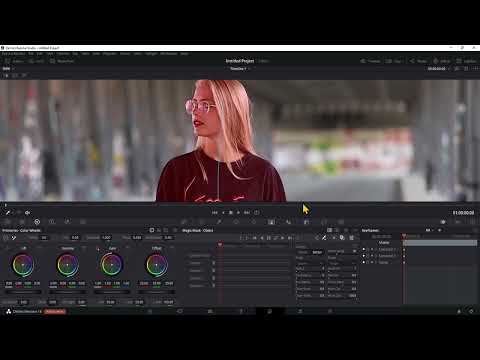This screenshot has width=480, height=360.
Task: Click the Gamma master wheel slider
Action: tap(68, 292)
